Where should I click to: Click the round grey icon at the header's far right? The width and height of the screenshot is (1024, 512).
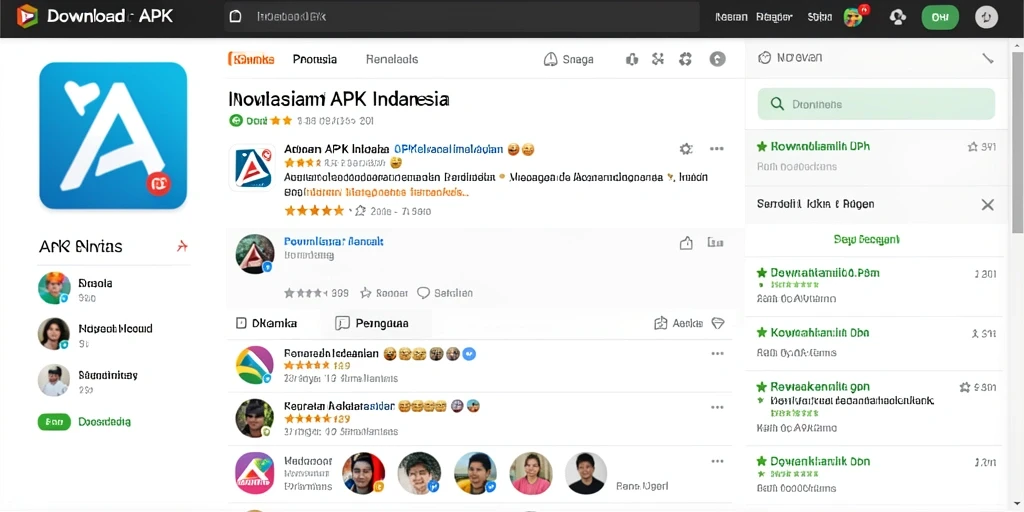(986, 18)
